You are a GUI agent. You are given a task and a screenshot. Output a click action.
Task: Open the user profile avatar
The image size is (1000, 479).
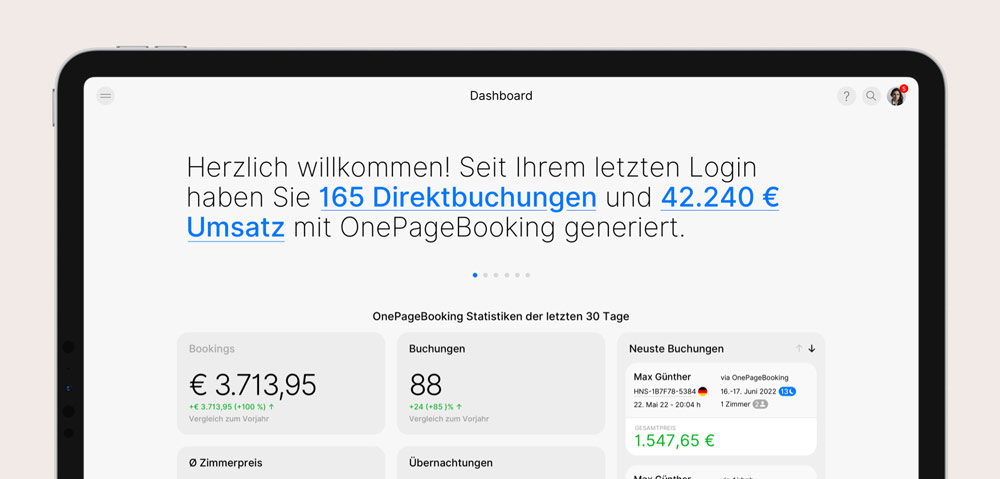coord(896,97)
